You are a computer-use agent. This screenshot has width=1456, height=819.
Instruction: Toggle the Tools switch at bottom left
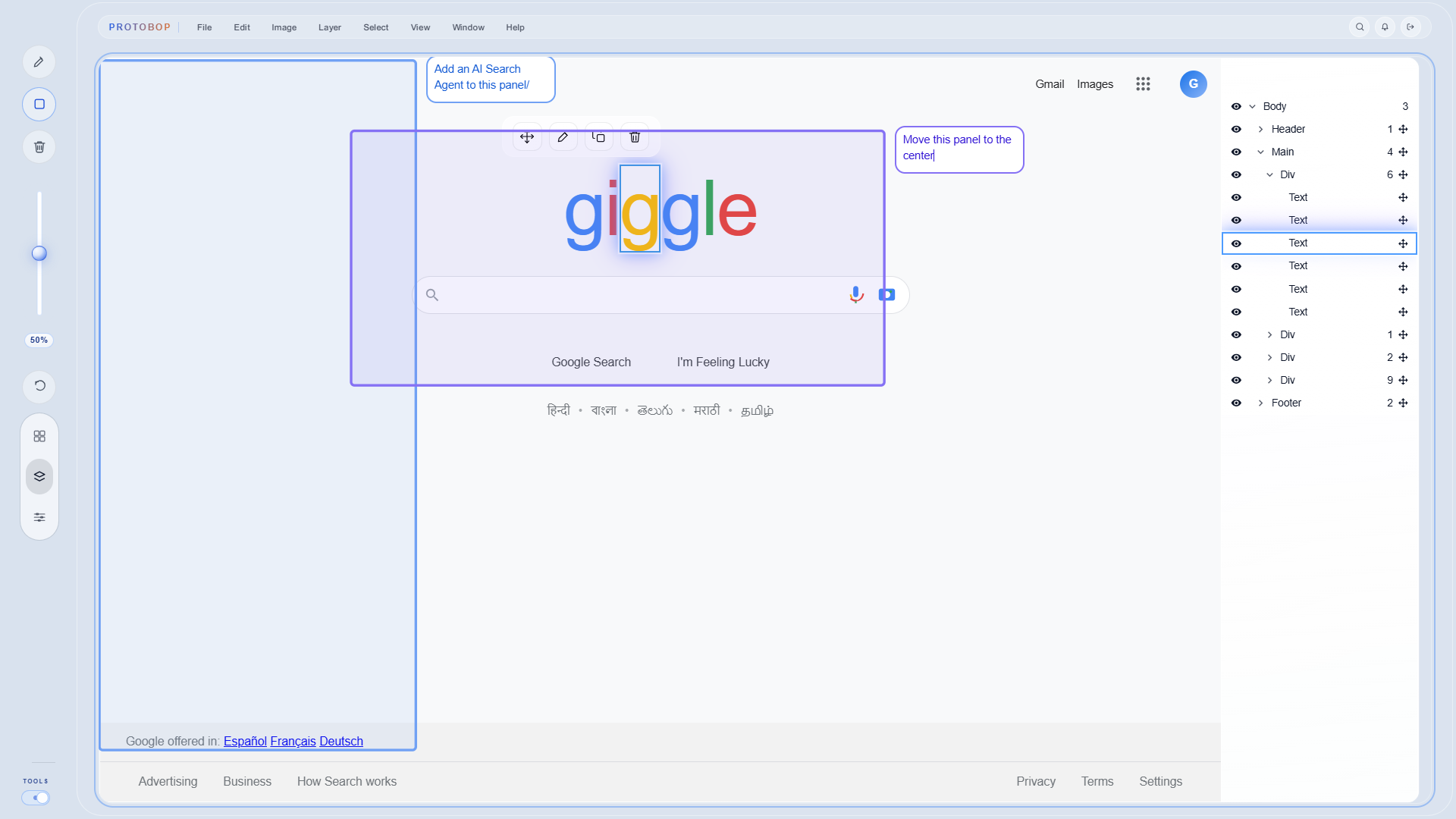point(36,798)
